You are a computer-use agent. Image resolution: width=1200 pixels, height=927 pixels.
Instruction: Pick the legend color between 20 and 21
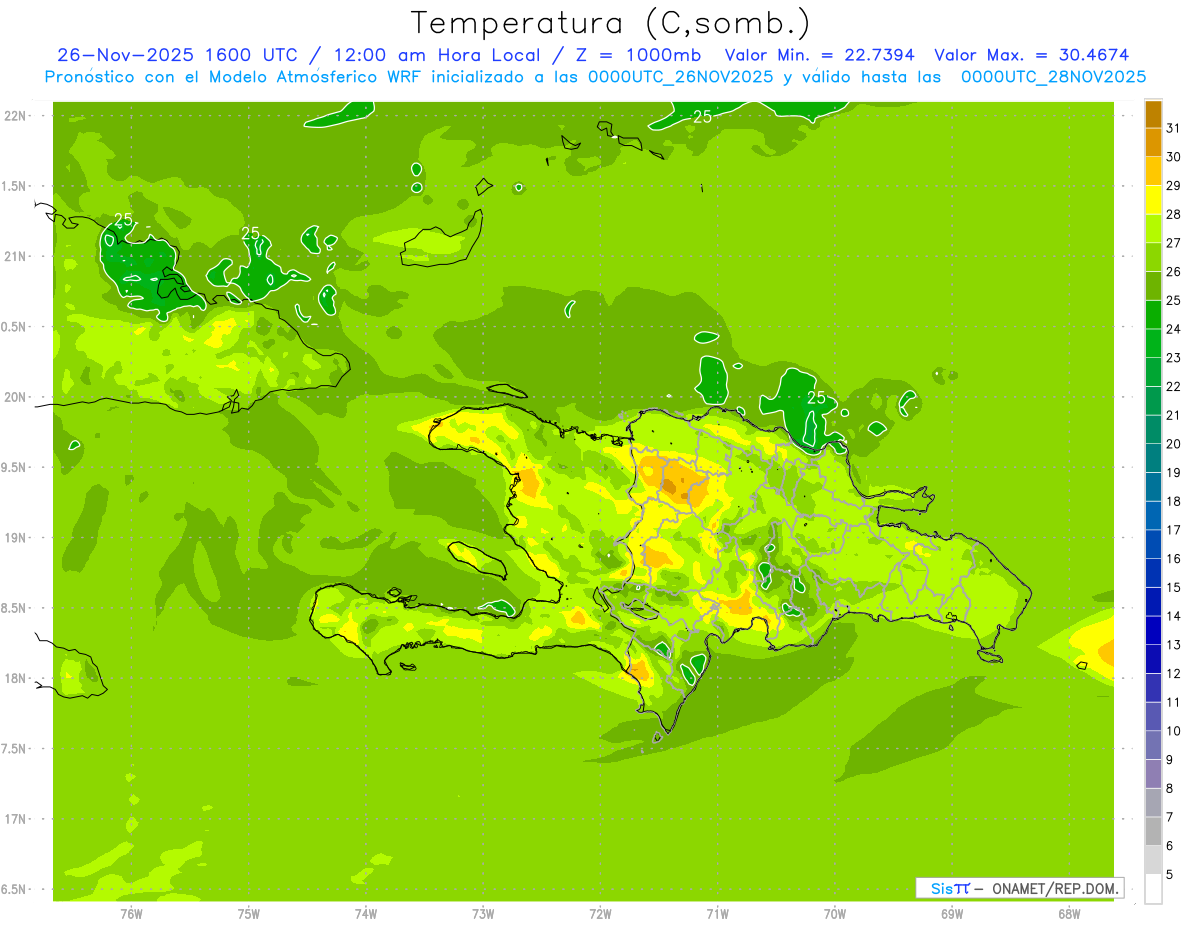[1153, 429]
